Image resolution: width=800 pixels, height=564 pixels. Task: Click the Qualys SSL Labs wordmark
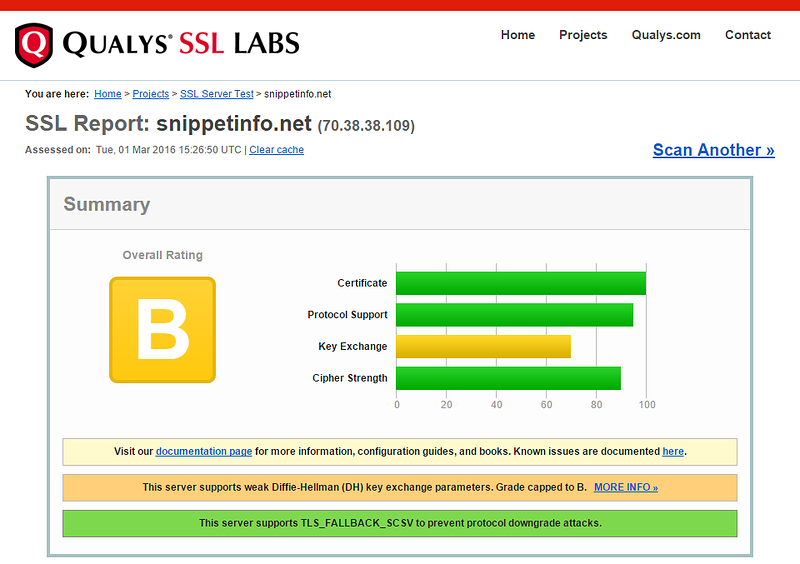[181, 43]
